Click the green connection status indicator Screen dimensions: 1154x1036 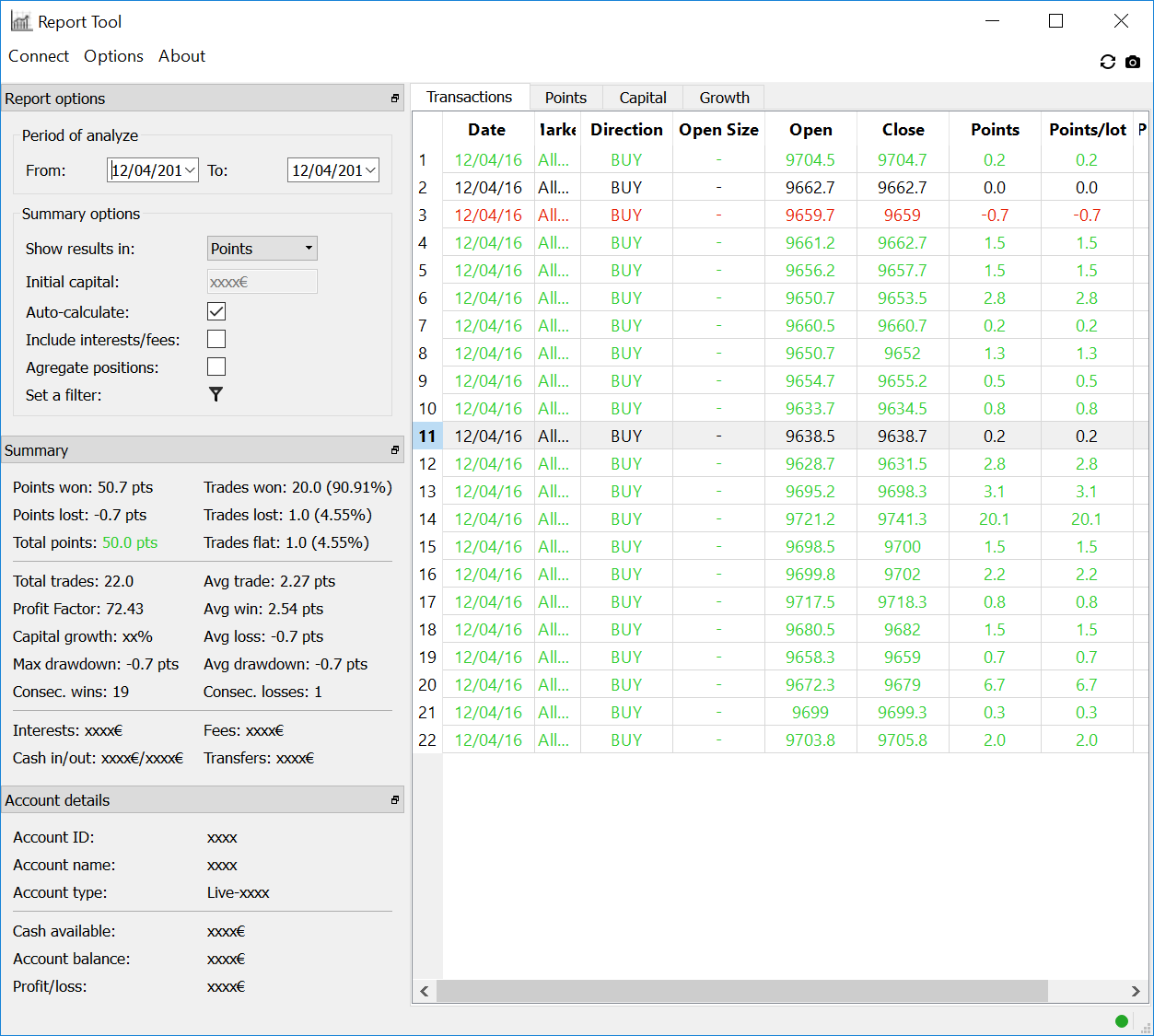[x=1121, y=1020]
